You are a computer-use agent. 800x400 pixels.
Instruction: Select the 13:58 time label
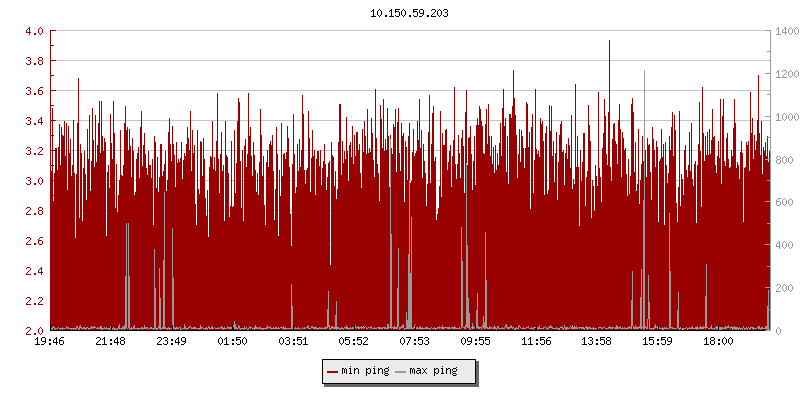tap(596, 342)
